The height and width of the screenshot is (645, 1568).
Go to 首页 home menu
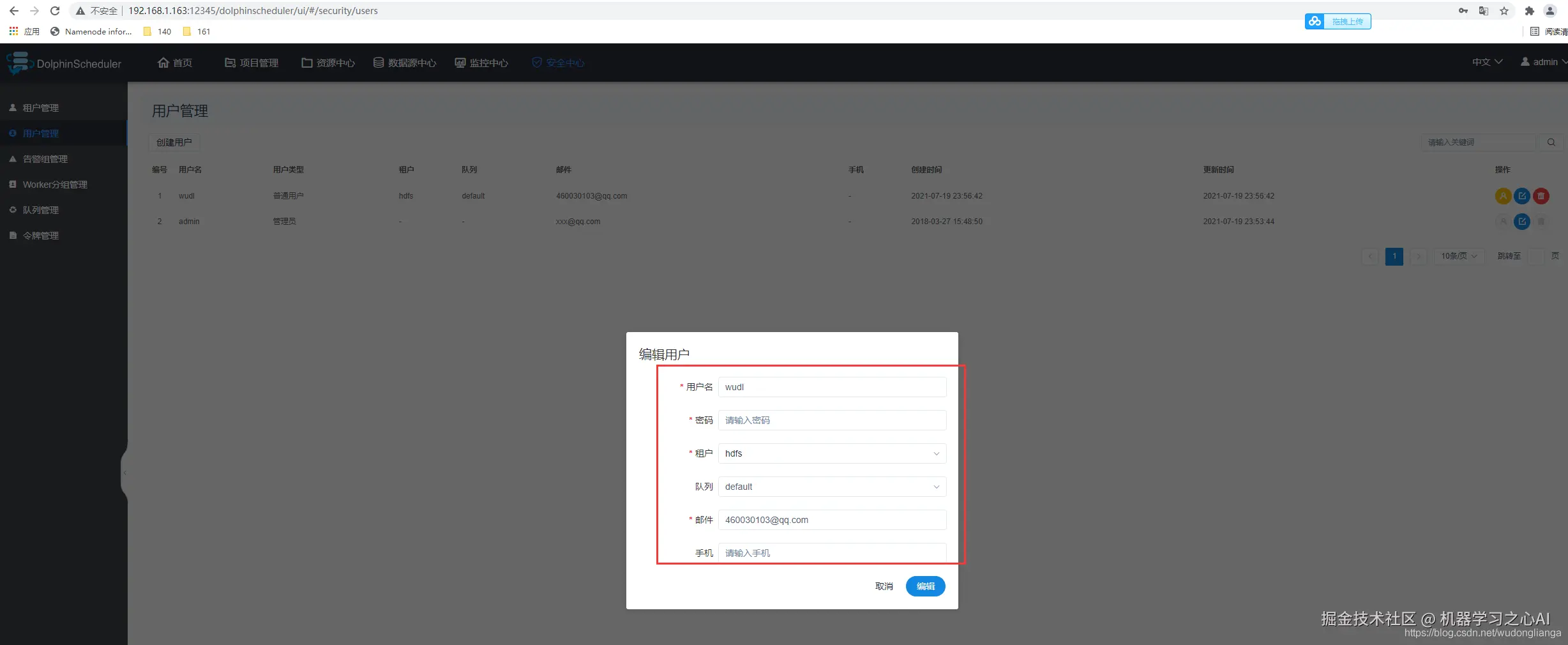click(175, 63)
